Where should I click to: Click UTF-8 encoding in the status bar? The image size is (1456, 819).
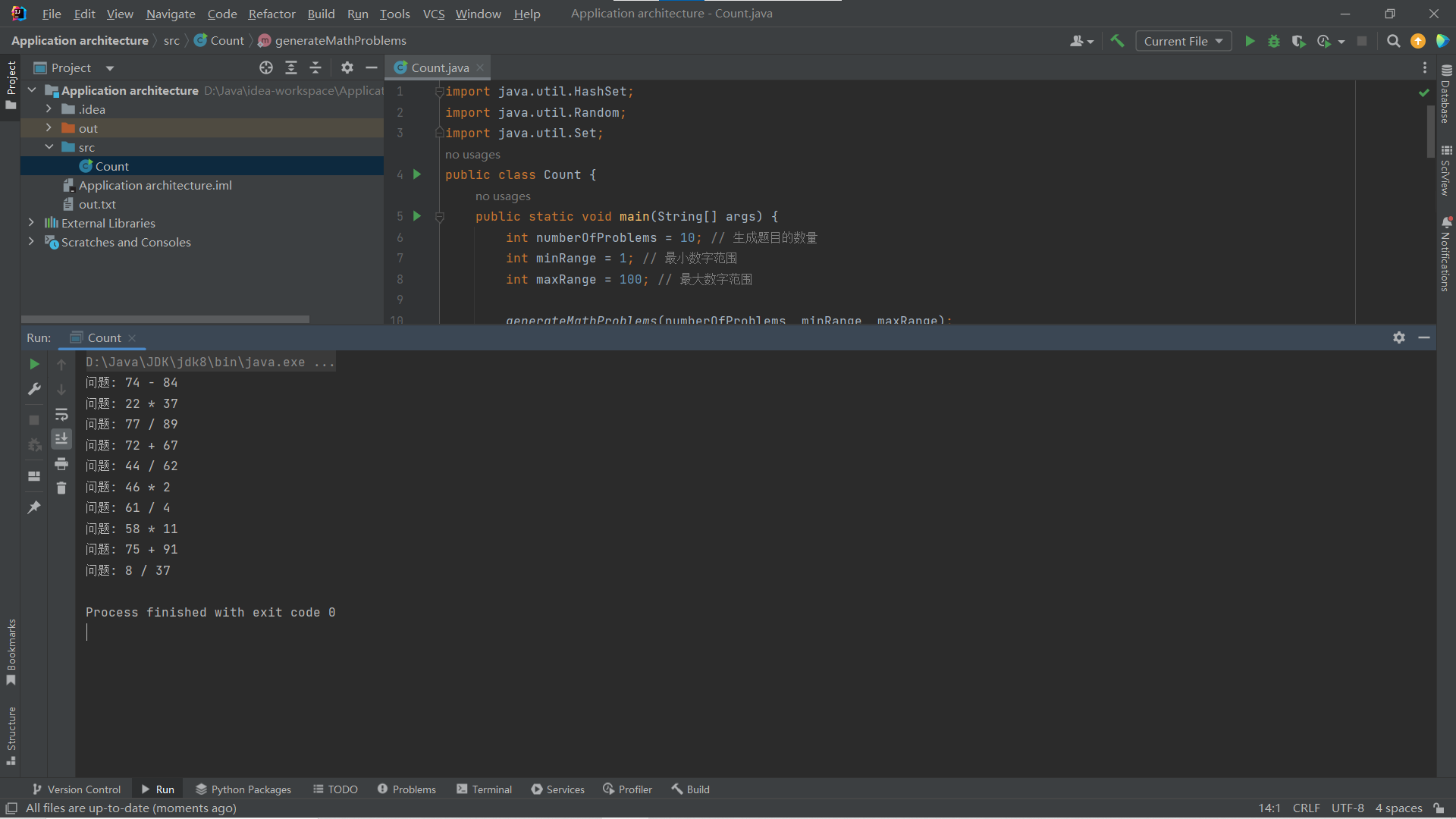point(1348,808)
